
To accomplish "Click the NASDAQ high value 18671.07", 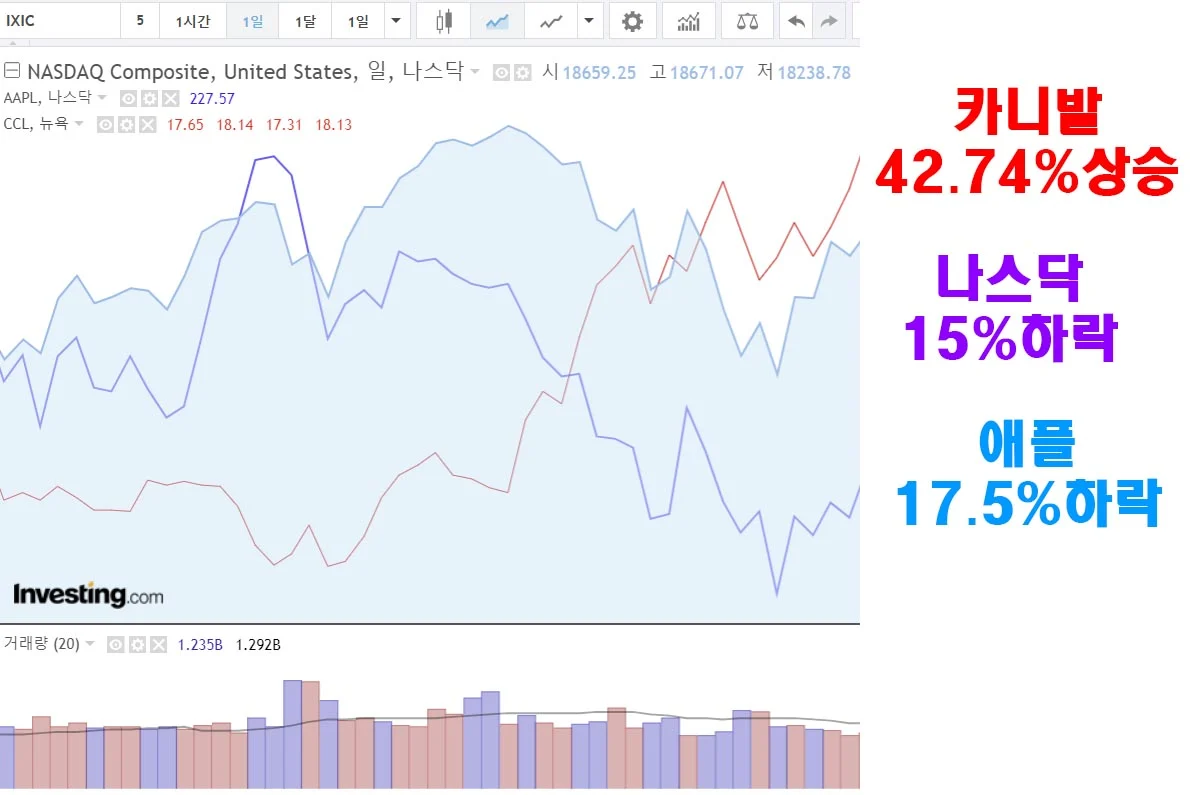I will click(x=707, y=73).
